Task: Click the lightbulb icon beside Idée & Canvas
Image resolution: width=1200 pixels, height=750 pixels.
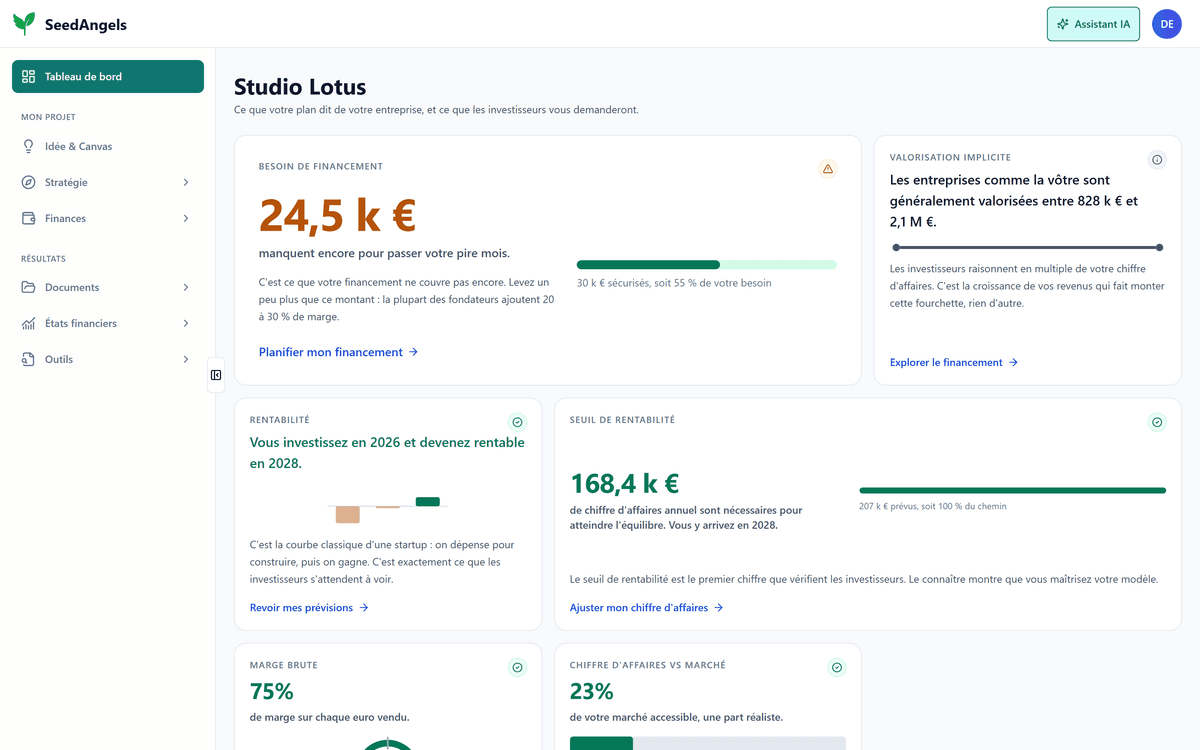Action: (x=28, y=146)
